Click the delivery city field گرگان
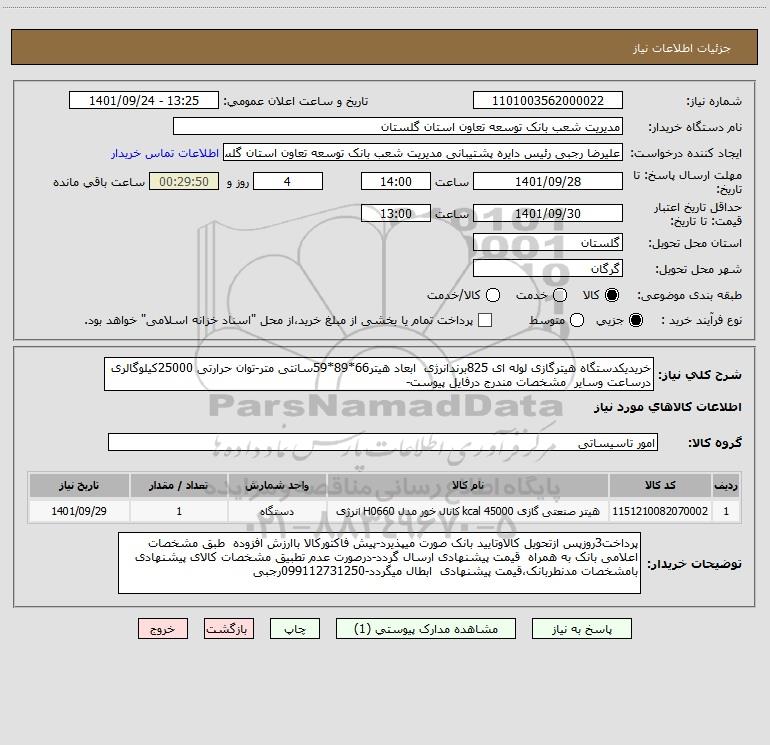 point(548,269)
